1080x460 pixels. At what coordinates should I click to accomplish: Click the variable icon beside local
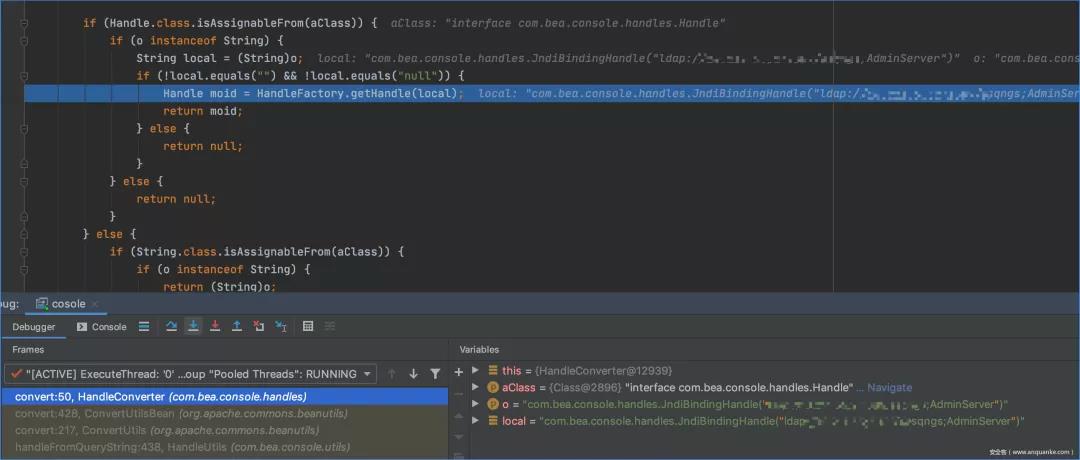(x=493, y=421)
